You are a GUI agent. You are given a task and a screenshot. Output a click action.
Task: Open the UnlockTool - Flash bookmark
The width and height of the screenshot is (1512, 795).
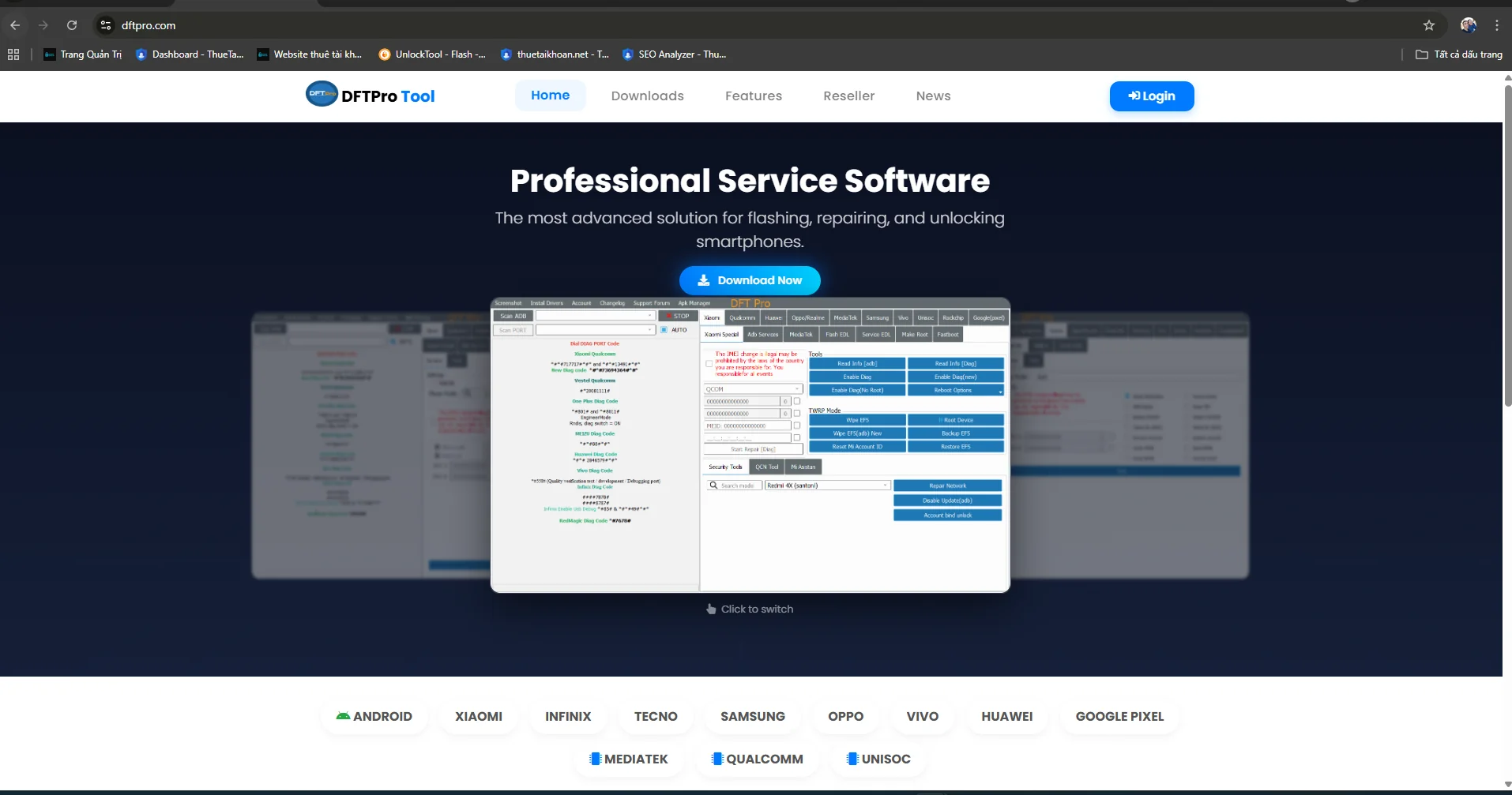(x=432, y=54)
